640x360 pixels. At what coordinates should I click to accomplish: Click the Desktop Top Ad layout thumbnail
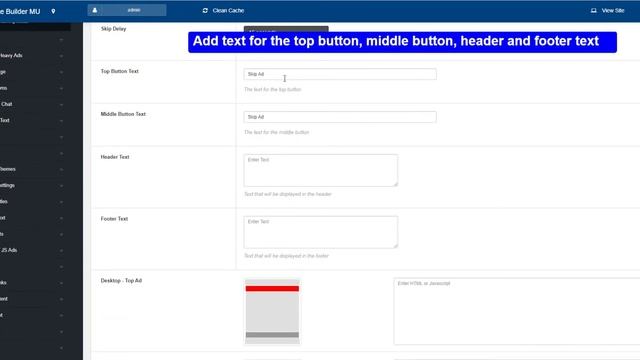point(272,312)
